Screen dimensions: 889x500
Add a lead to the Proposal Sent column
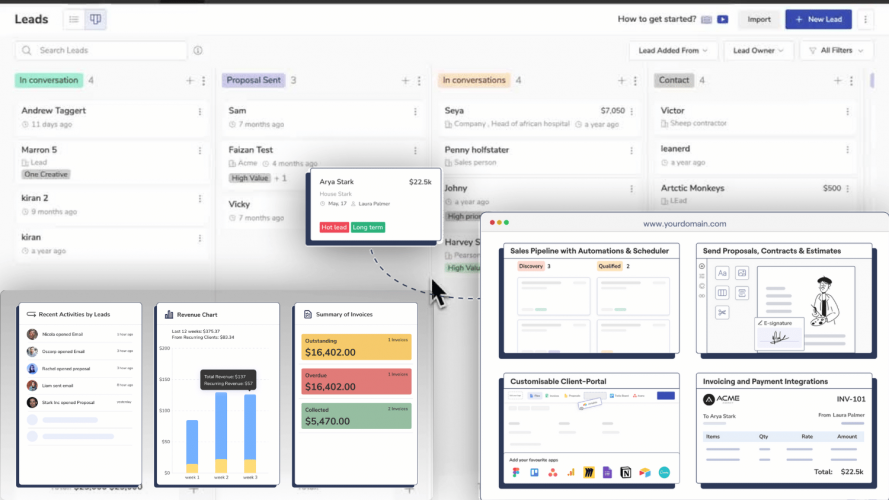405,80
